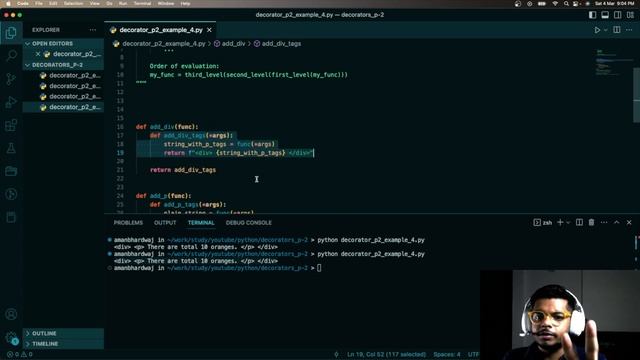Open the Source Control view

(x=11, y=78)
